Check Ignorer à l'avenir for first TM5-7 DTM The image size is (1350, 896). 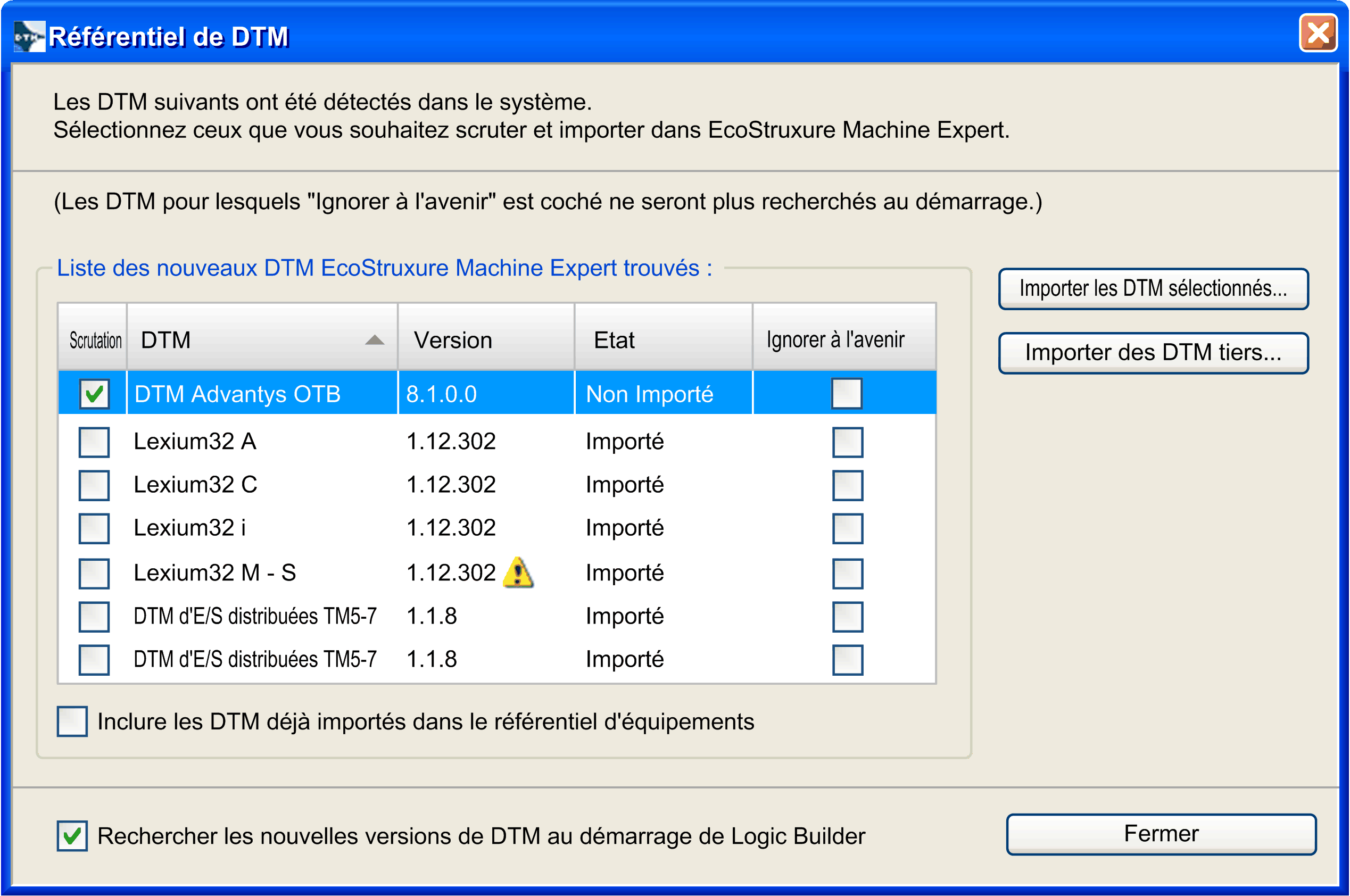click(847, 617)
